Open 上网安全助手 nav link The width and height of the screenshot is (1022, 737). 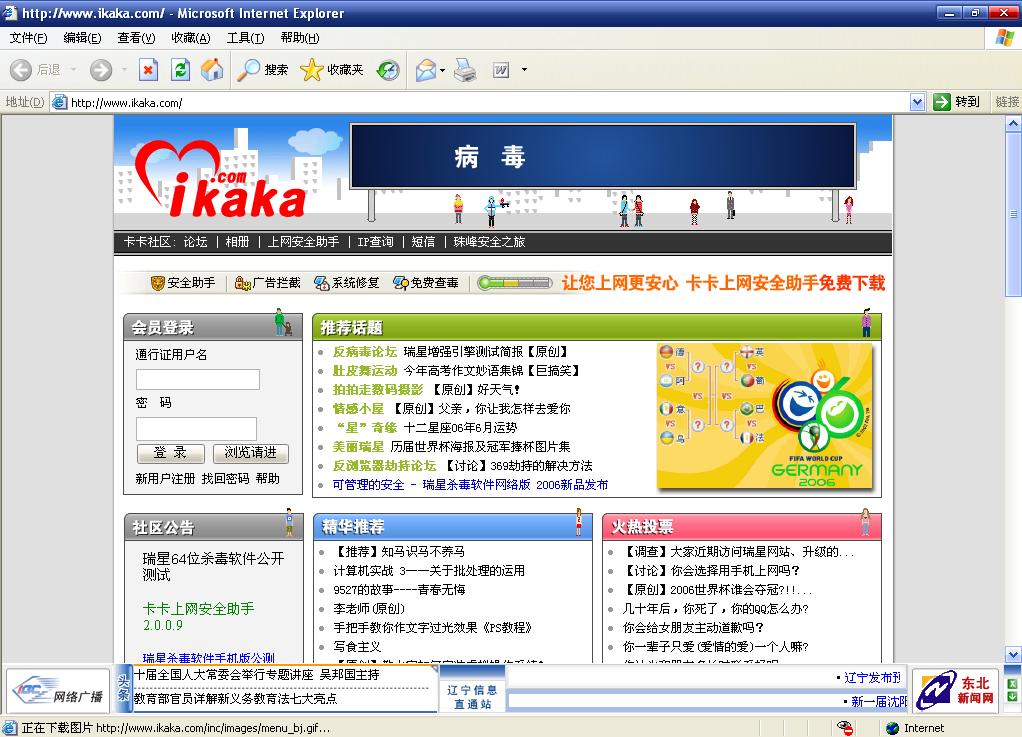[x=303, y=242]
